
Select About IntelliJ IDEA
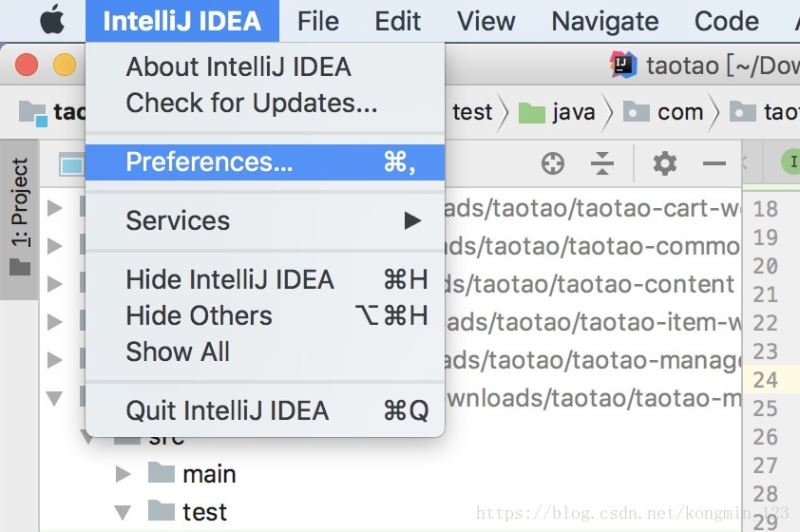click(238, 67)
